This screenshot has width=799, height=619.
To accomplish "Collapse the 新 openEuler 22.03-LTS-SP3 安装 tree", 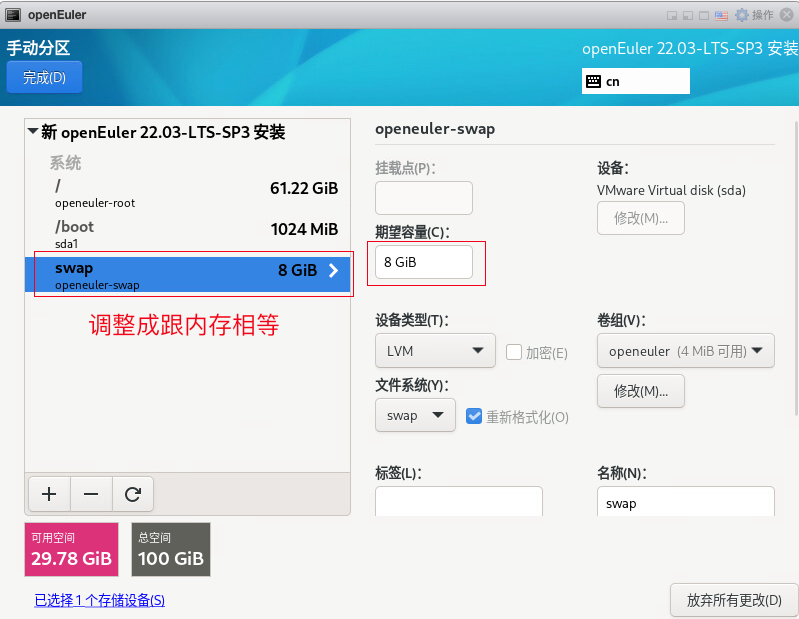I will click(33, 131).
